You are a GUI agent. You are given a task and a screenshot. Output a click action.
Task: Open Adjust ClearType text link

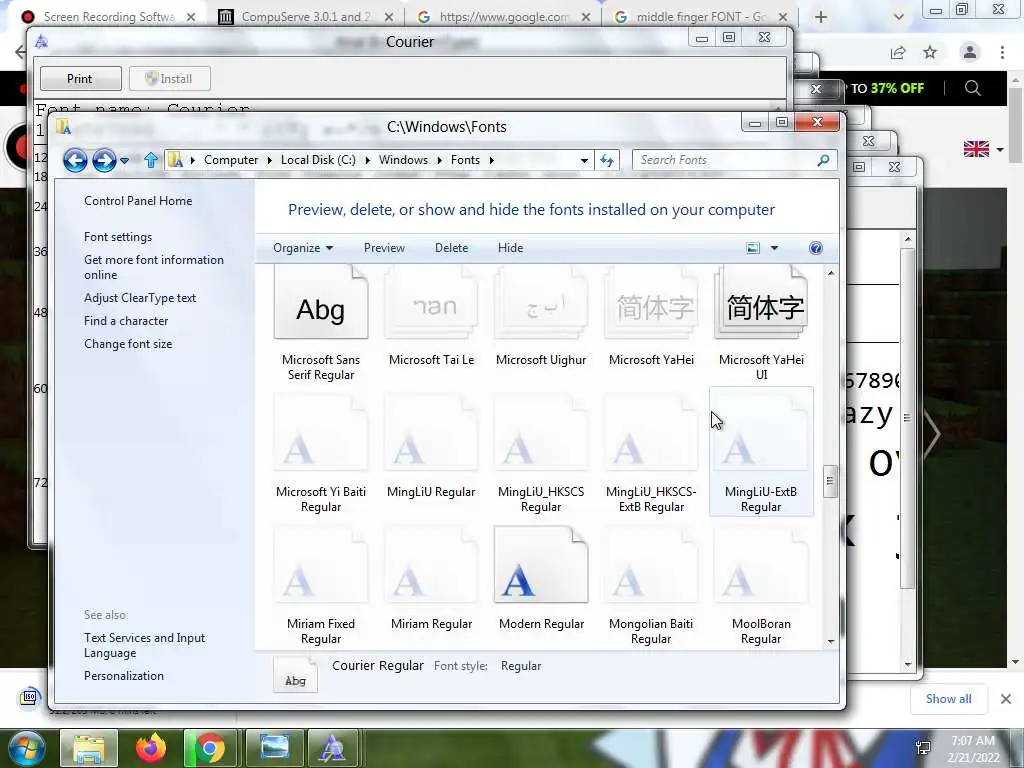coord(140,298)
